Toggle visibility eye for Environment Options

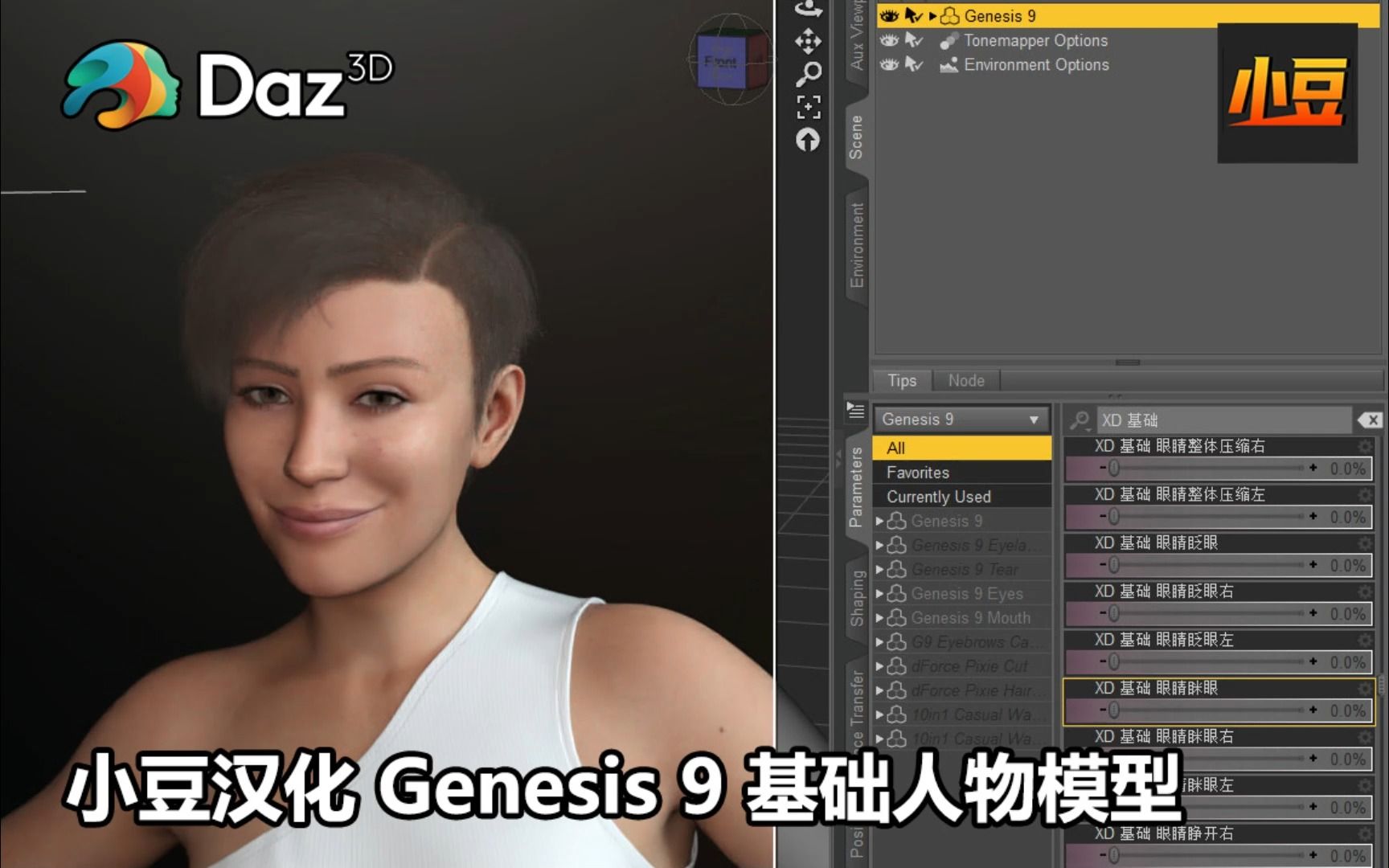tap(889, 64)
